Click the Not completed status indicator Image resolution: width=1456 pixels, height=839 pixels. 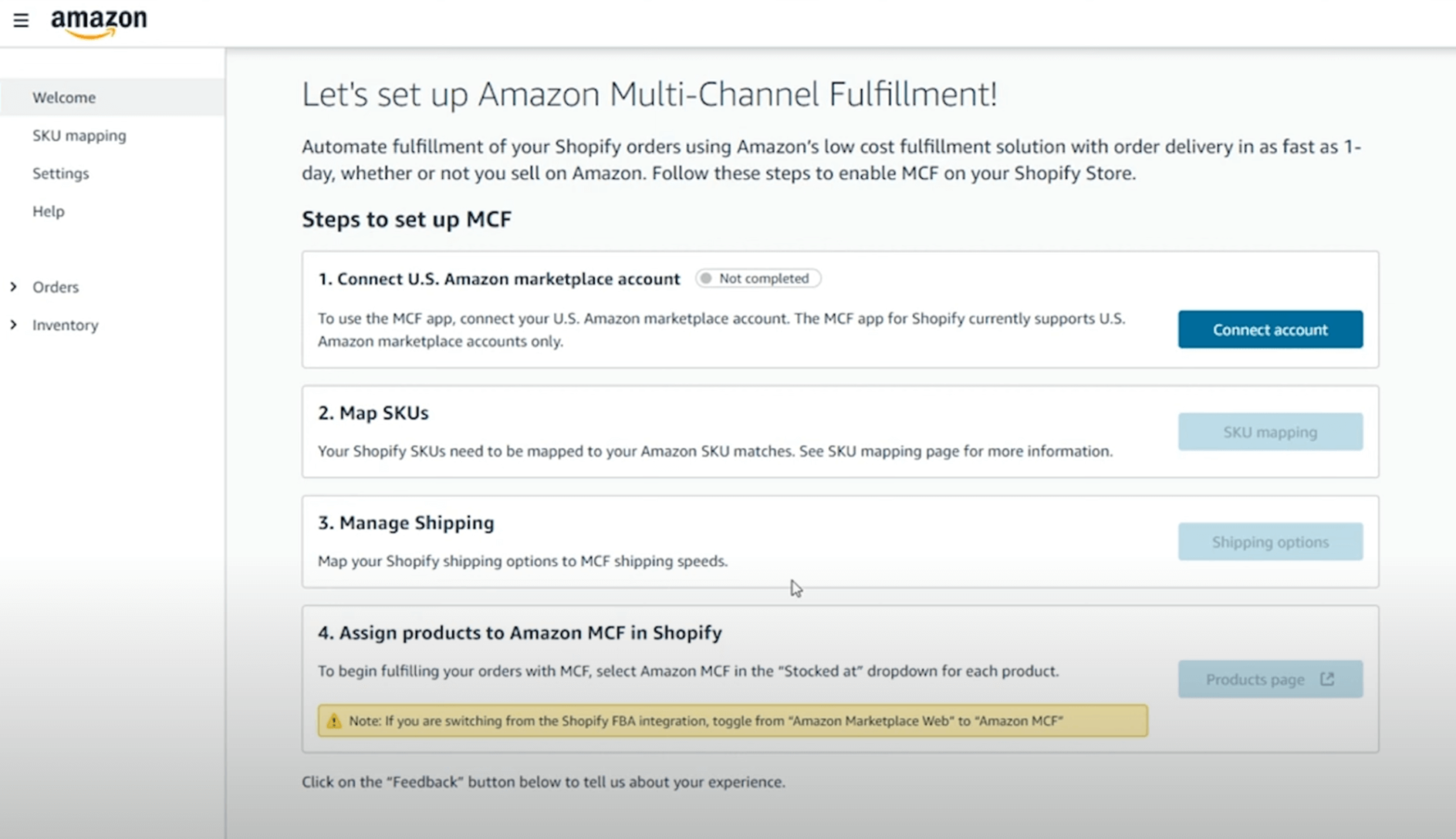[x=757, y=278]
